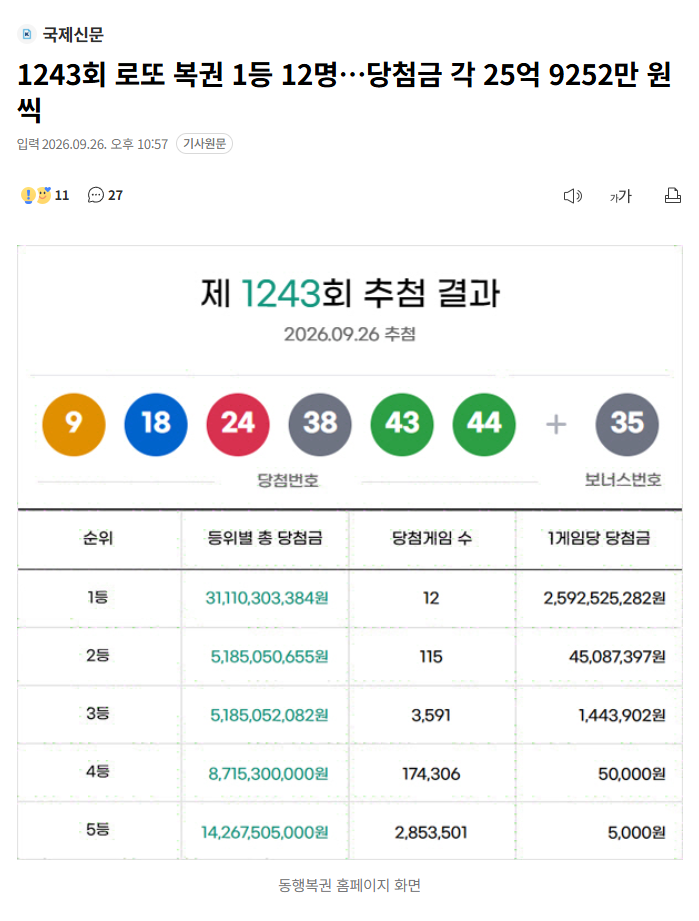Screen dimensions: 699x921
Task: Click the 등위별 총 당첨금 column header
Action: [x=265, y=537]
